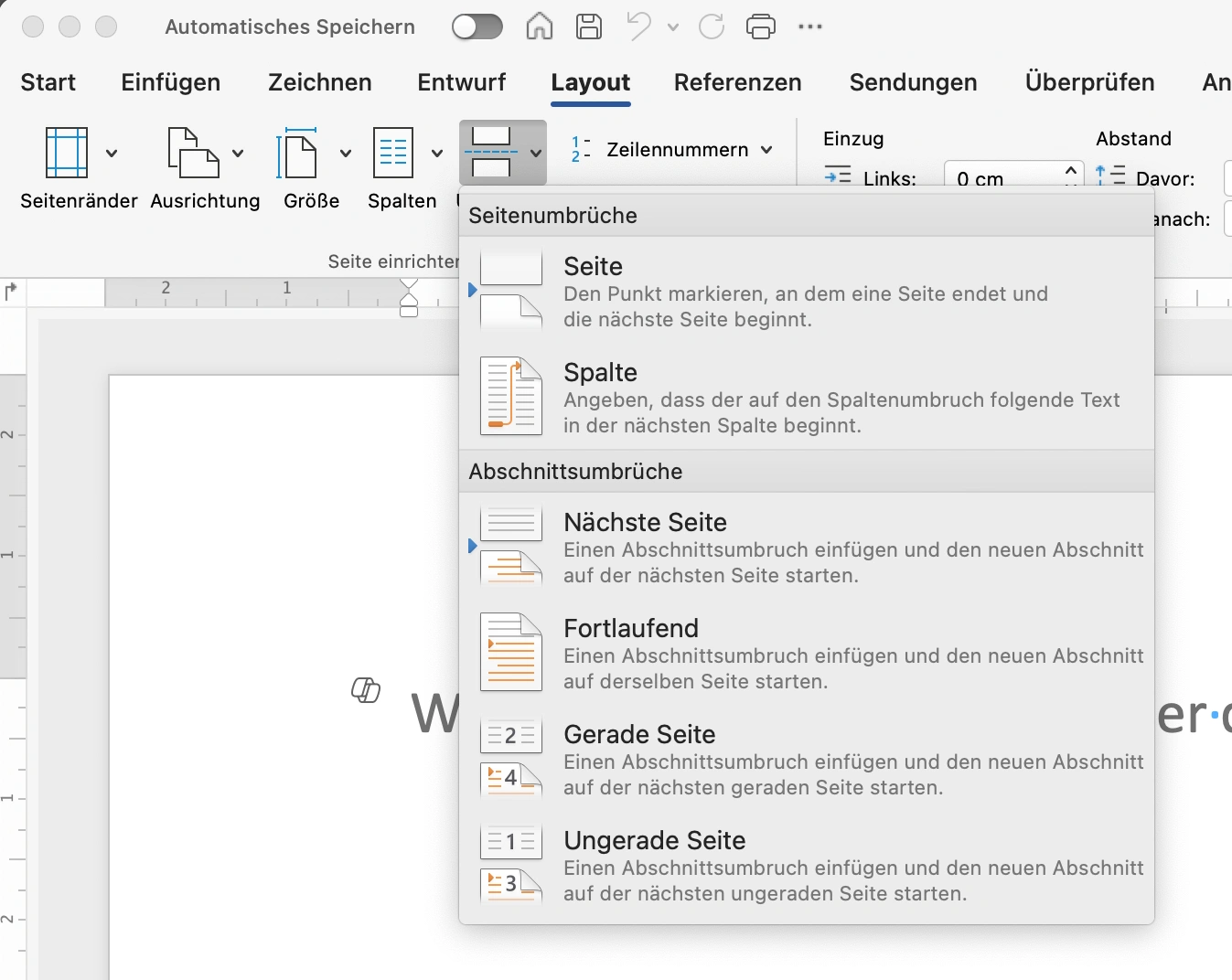Screen dimensions: 1232x980
Task: Click the 'Abstand' label in the ribbon
Action: 1134,139
